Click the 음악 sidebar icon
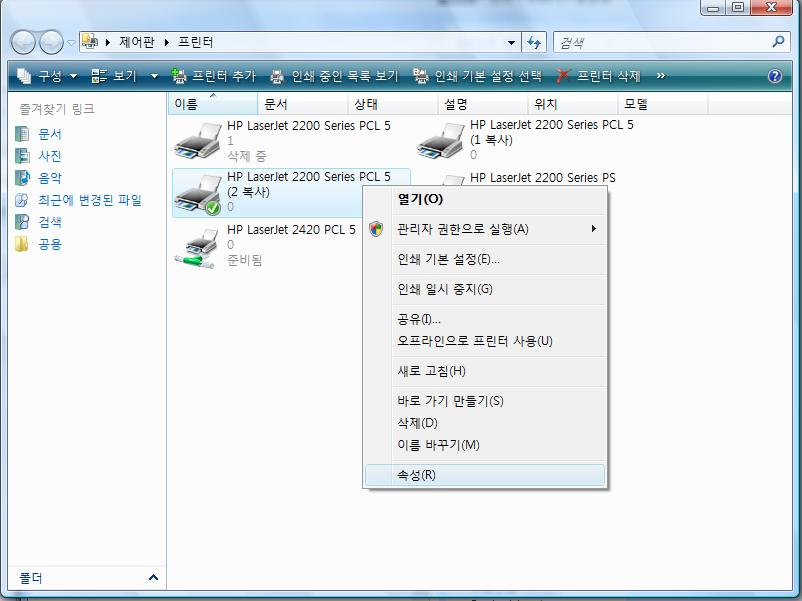This screenshot has height=601, width=802. 22,178
